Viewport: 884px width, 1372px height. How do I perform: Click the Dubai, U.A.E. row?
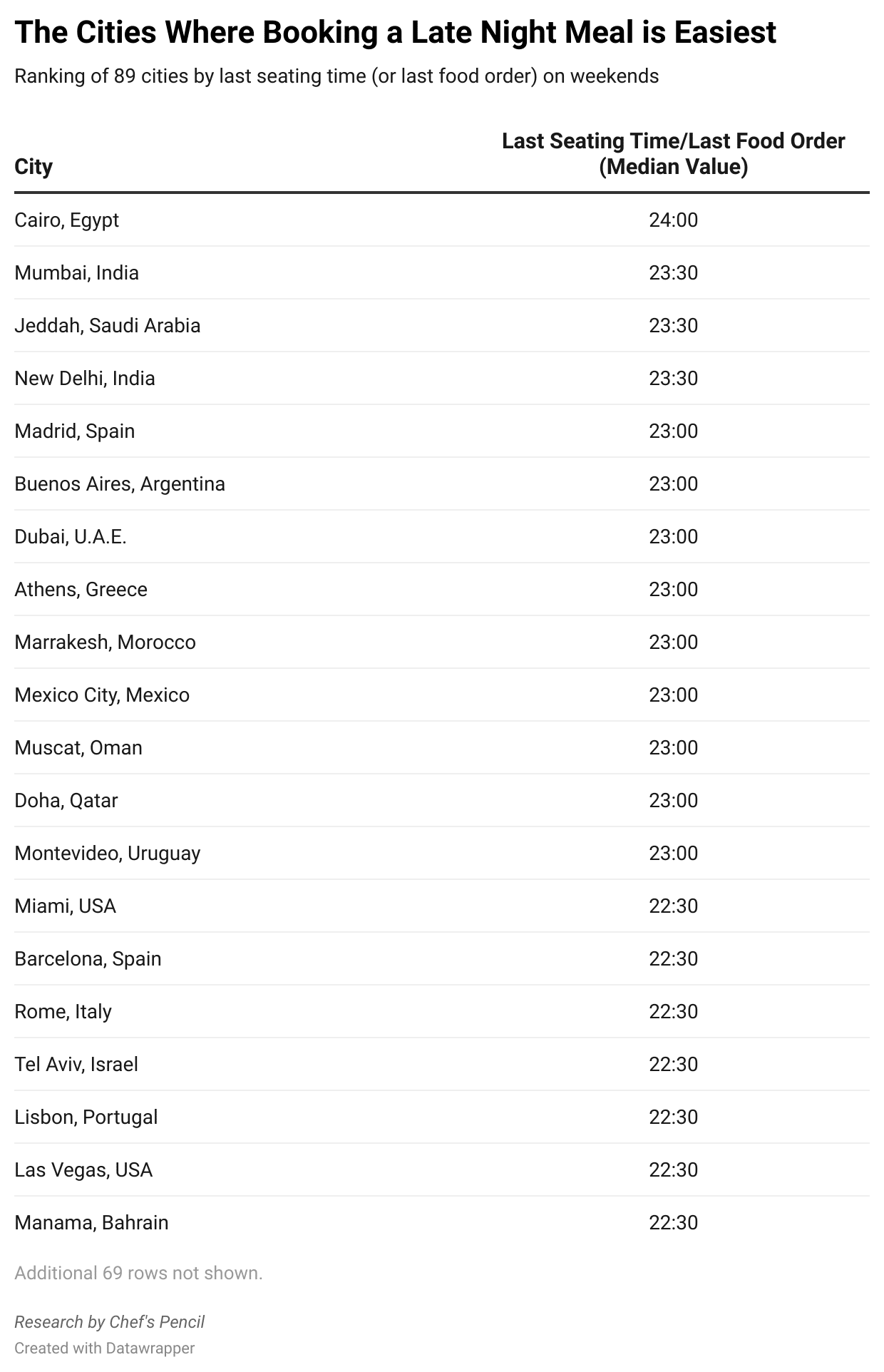click(x=70, y=536)
